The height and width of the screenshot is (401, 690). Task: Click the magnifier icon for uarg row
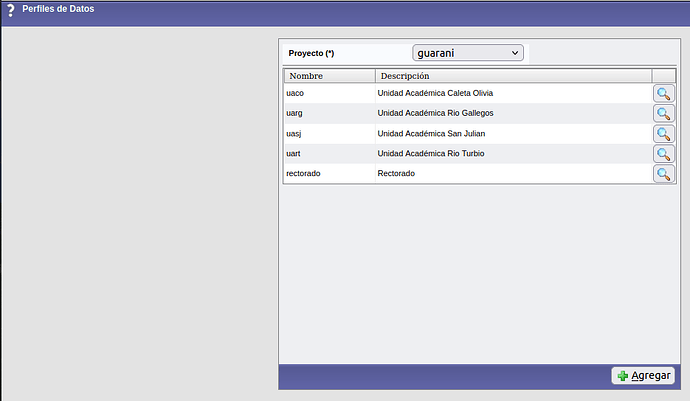click(664, 114)
